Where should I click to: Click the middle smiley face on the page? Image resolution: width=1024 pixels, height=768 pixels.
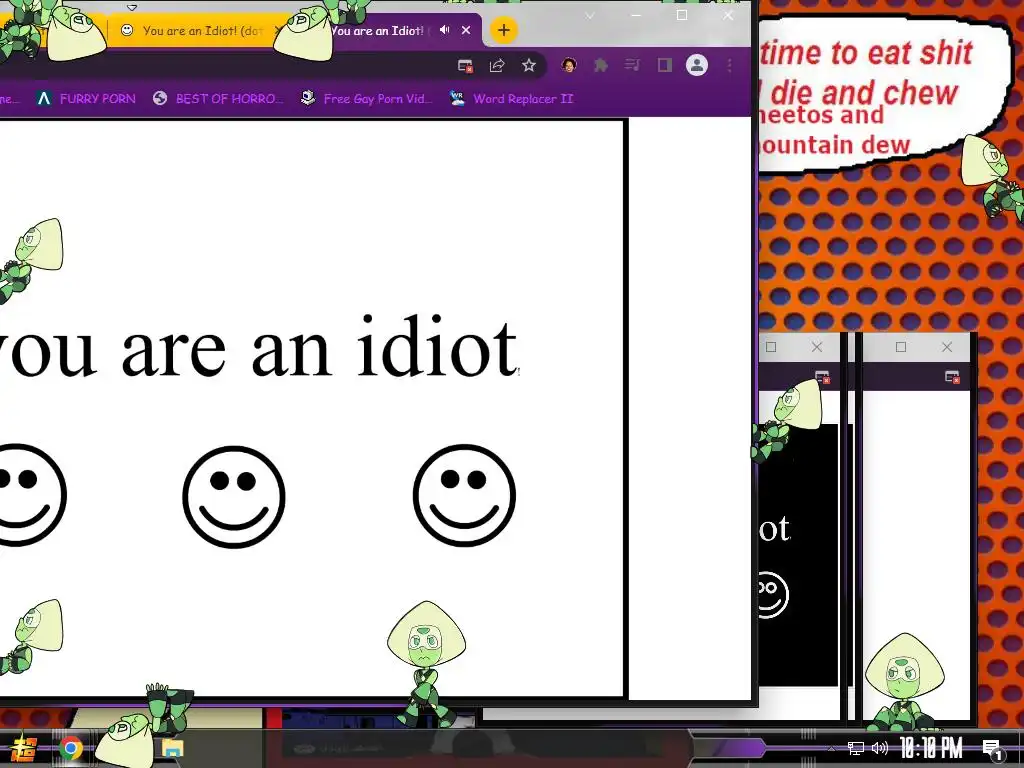point(234,497)
